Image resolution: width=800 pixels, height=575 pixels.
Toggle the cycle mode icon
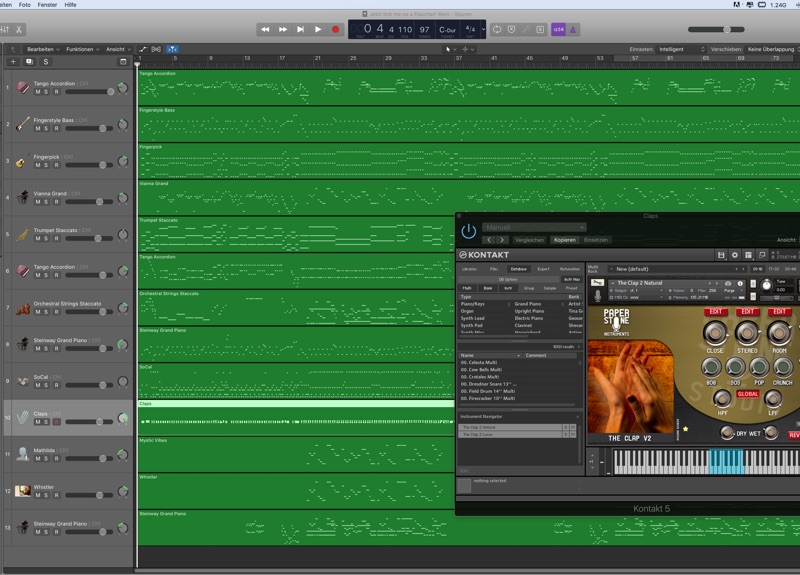point(496,30)
